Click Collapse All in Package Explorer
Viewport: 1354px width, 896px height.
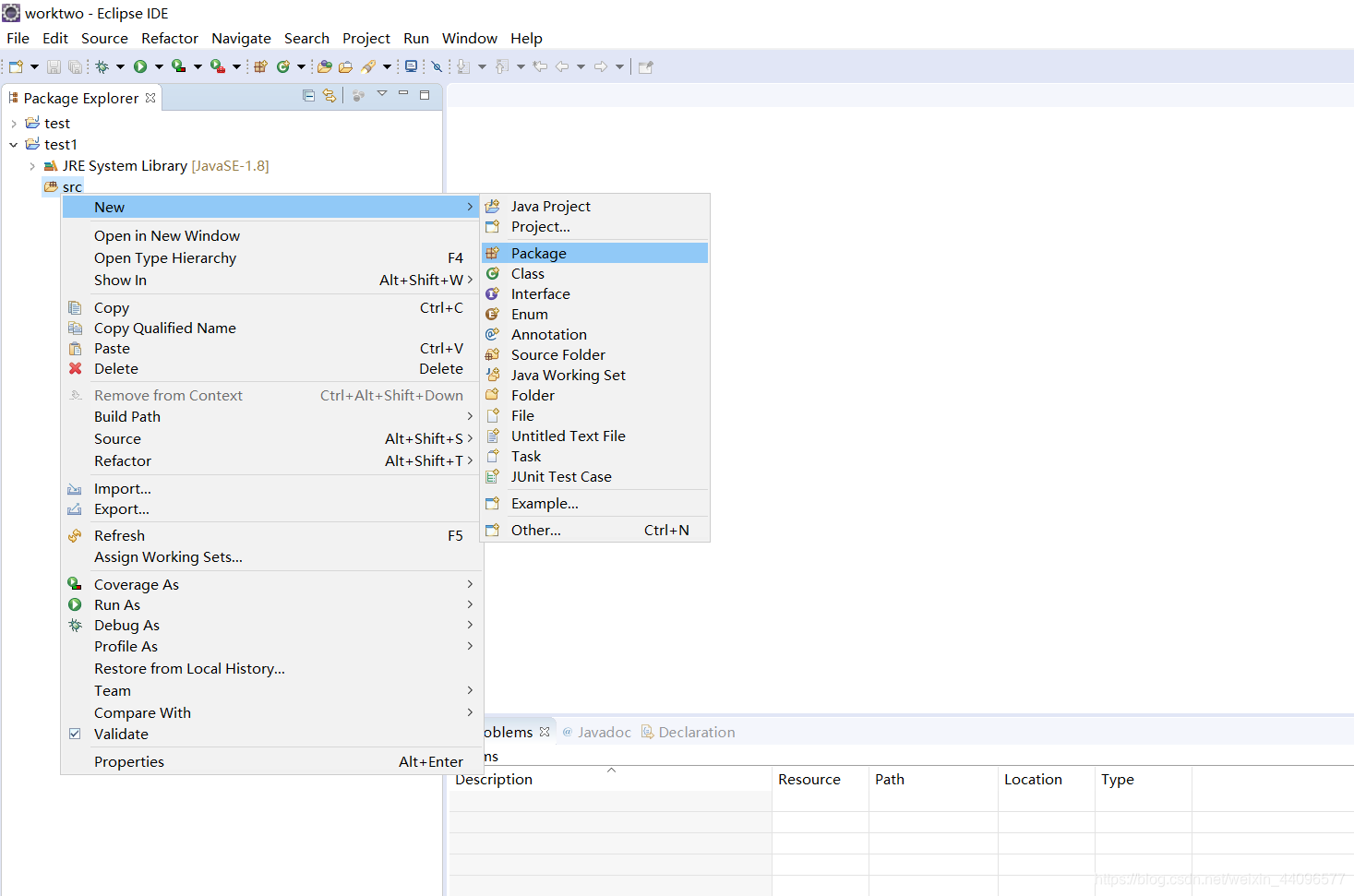pyautogui.click(x=309, y=95)
